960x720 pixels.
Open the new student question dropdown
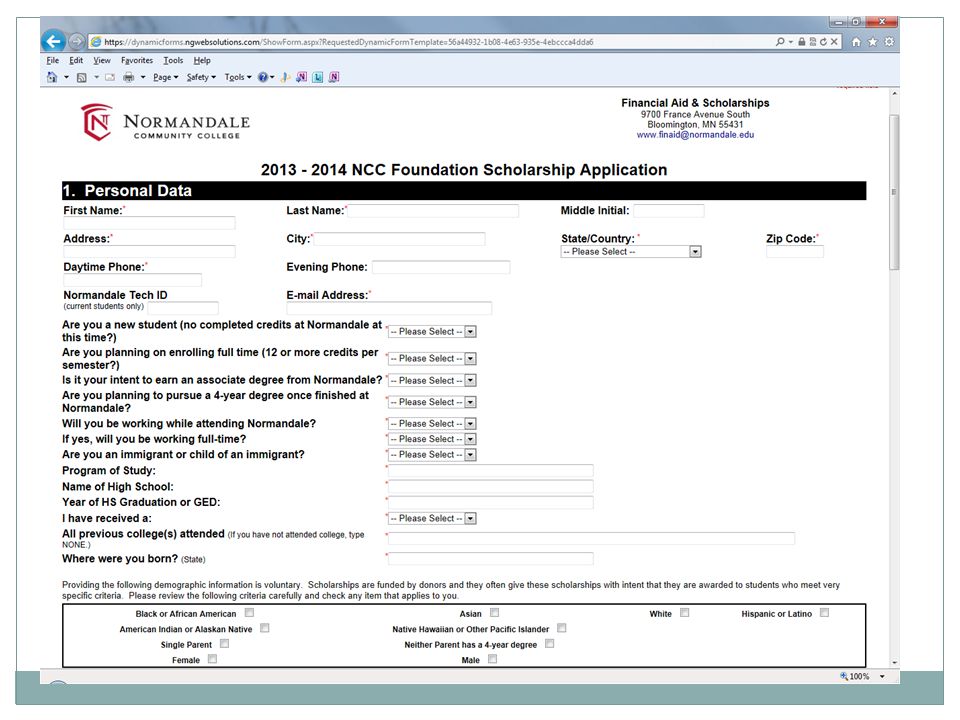(432, 332)
